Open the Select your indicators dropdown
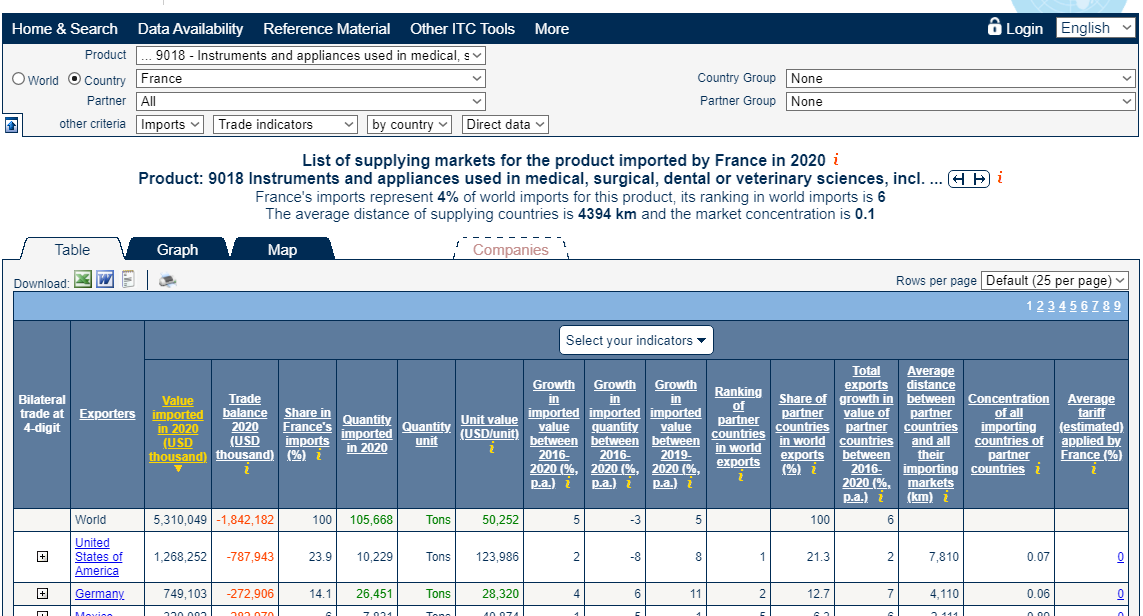The image size is (1143, 616). [636, 340]
